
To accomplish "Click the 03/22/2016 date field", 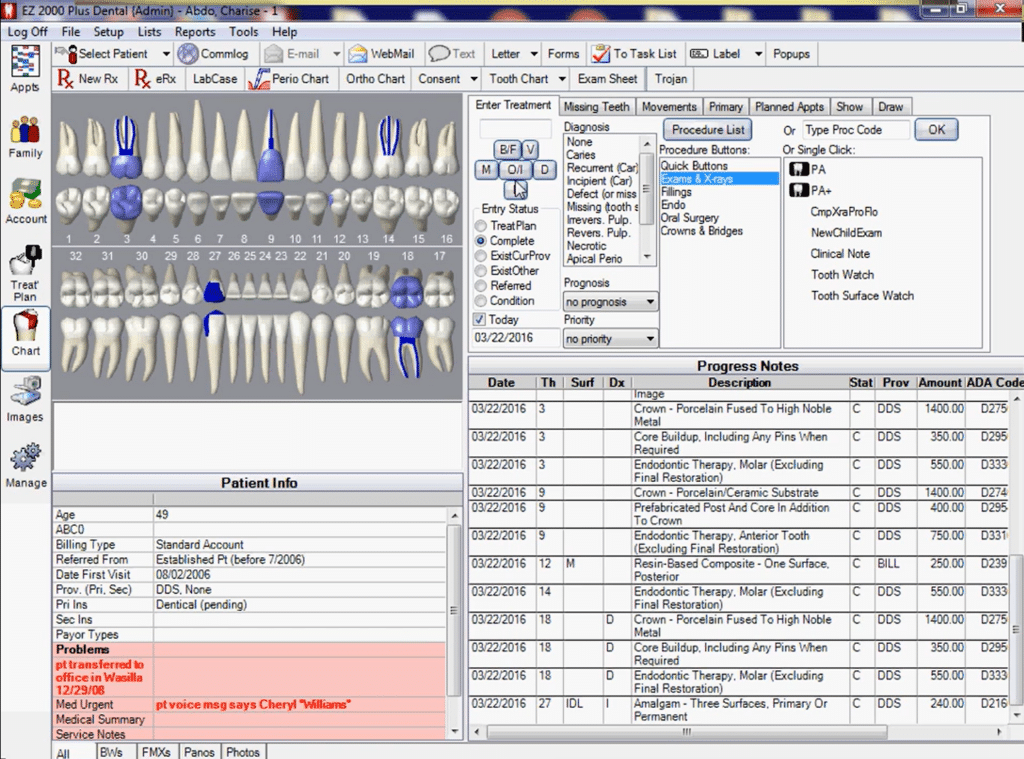I will [x=515, y=338].
